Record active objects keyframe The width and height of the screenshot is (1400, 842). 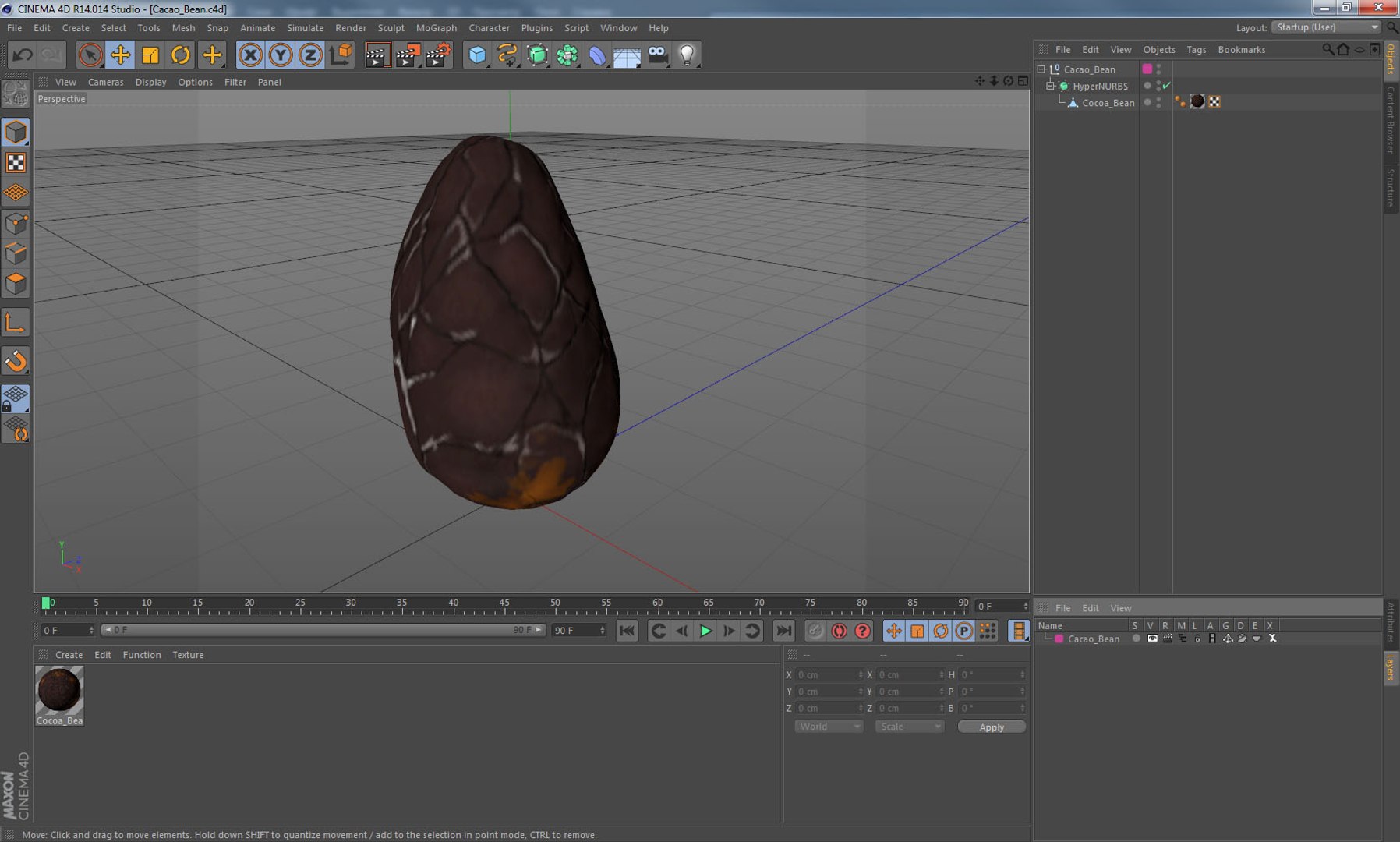pyautogui.click(x=815, y=631)
